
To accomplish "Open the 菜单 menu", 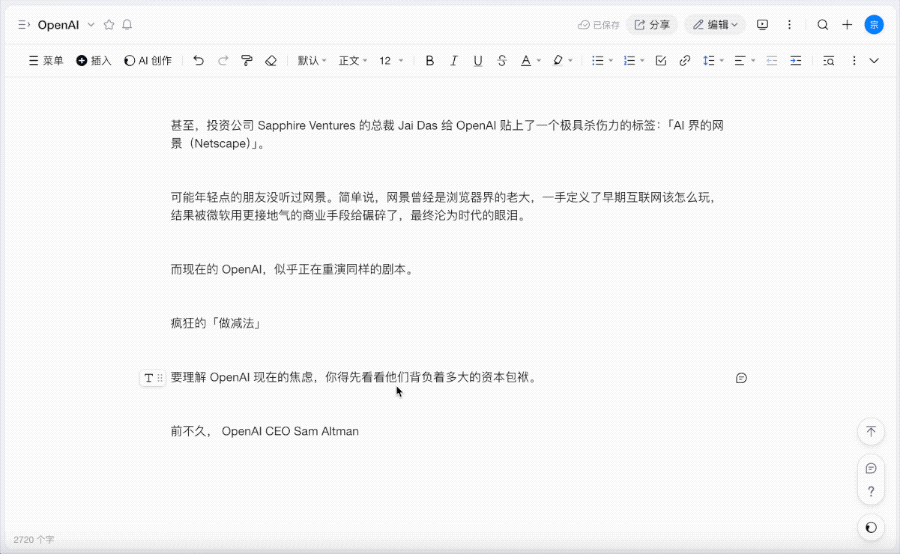I will click(x=46, y=61).
